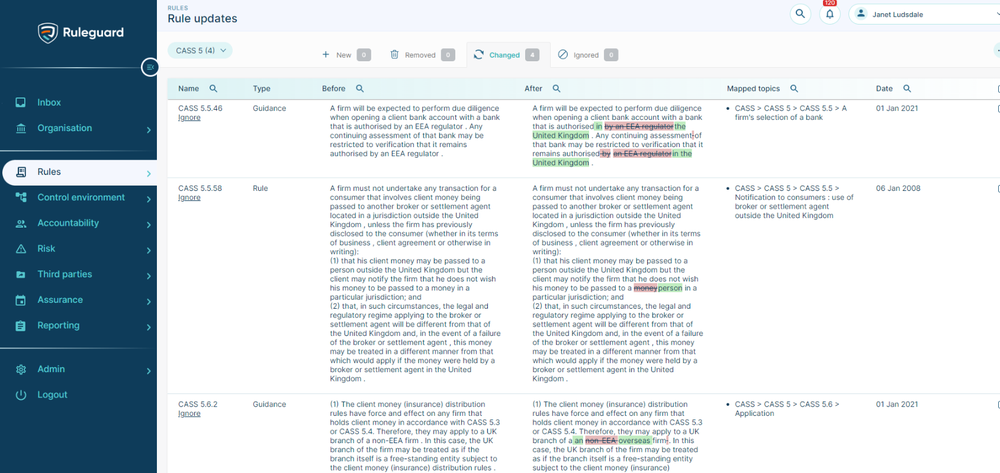Click the sync icon on Changed tab

tap(479, 55)
